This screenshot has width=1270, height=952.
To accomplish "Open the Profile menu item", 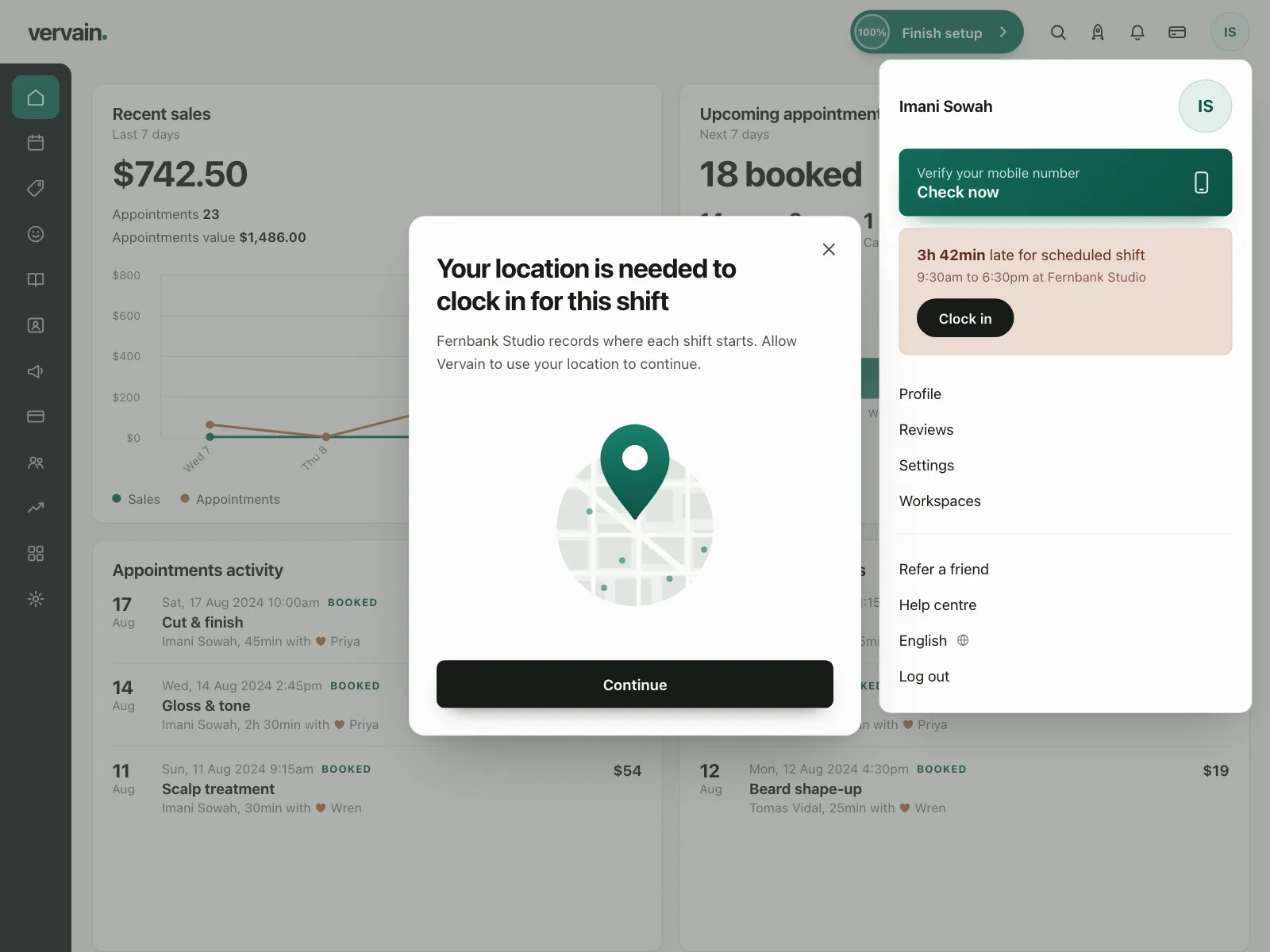I will coord(920,394).
